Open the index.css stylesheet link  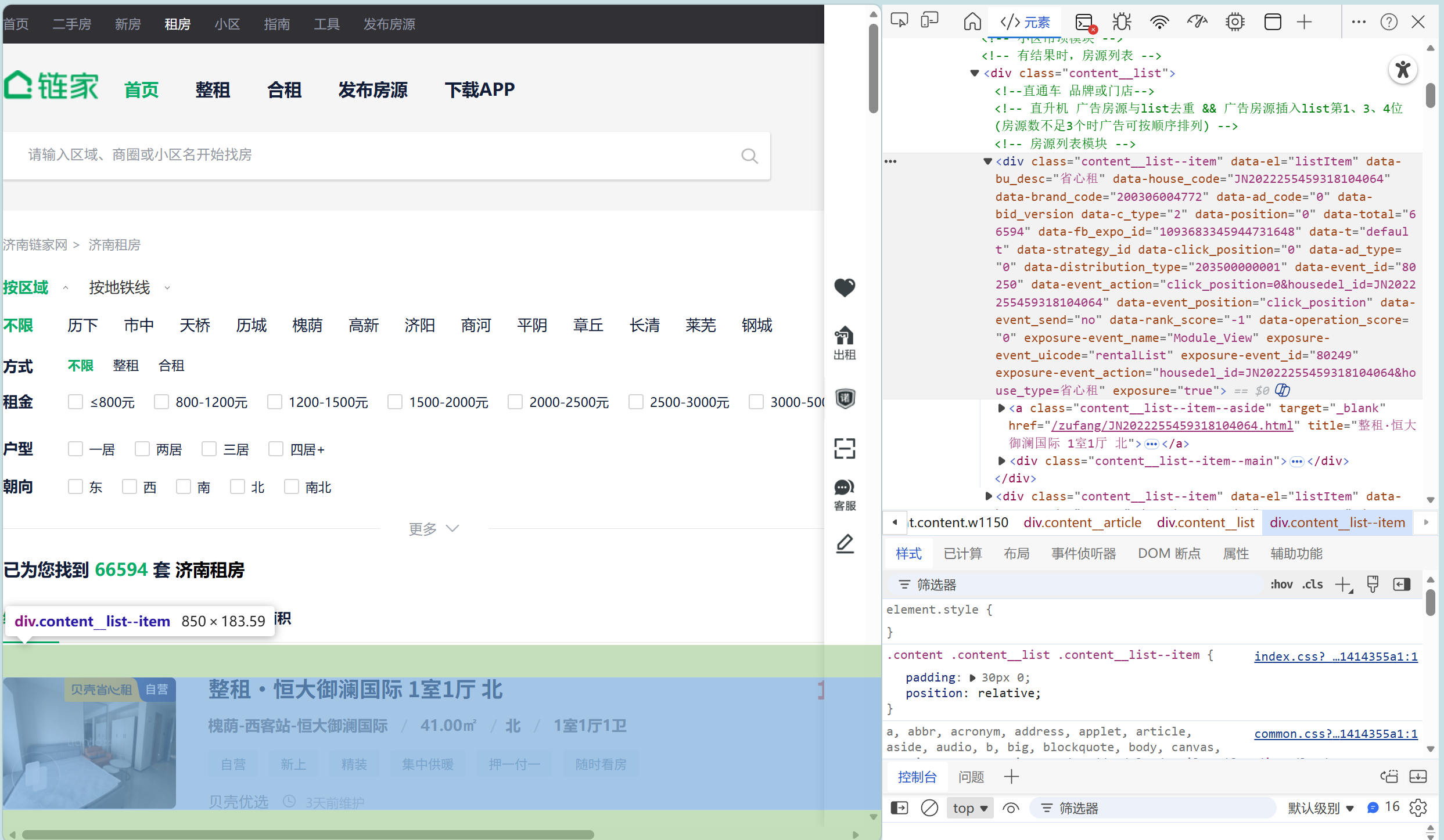click(x=1335, y=656)
